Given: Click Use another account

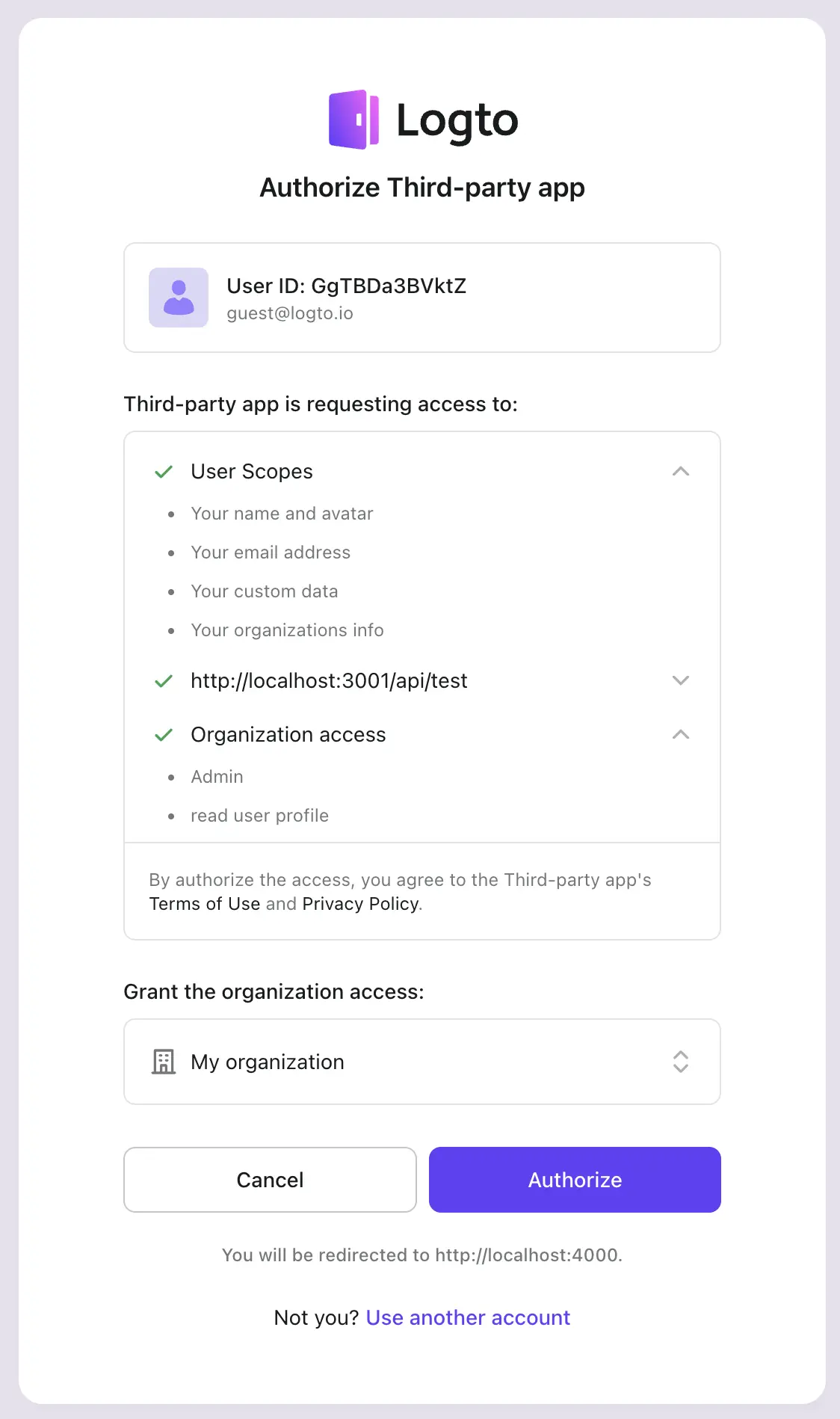Looking at the screenshot, I should coord(467,1317).
